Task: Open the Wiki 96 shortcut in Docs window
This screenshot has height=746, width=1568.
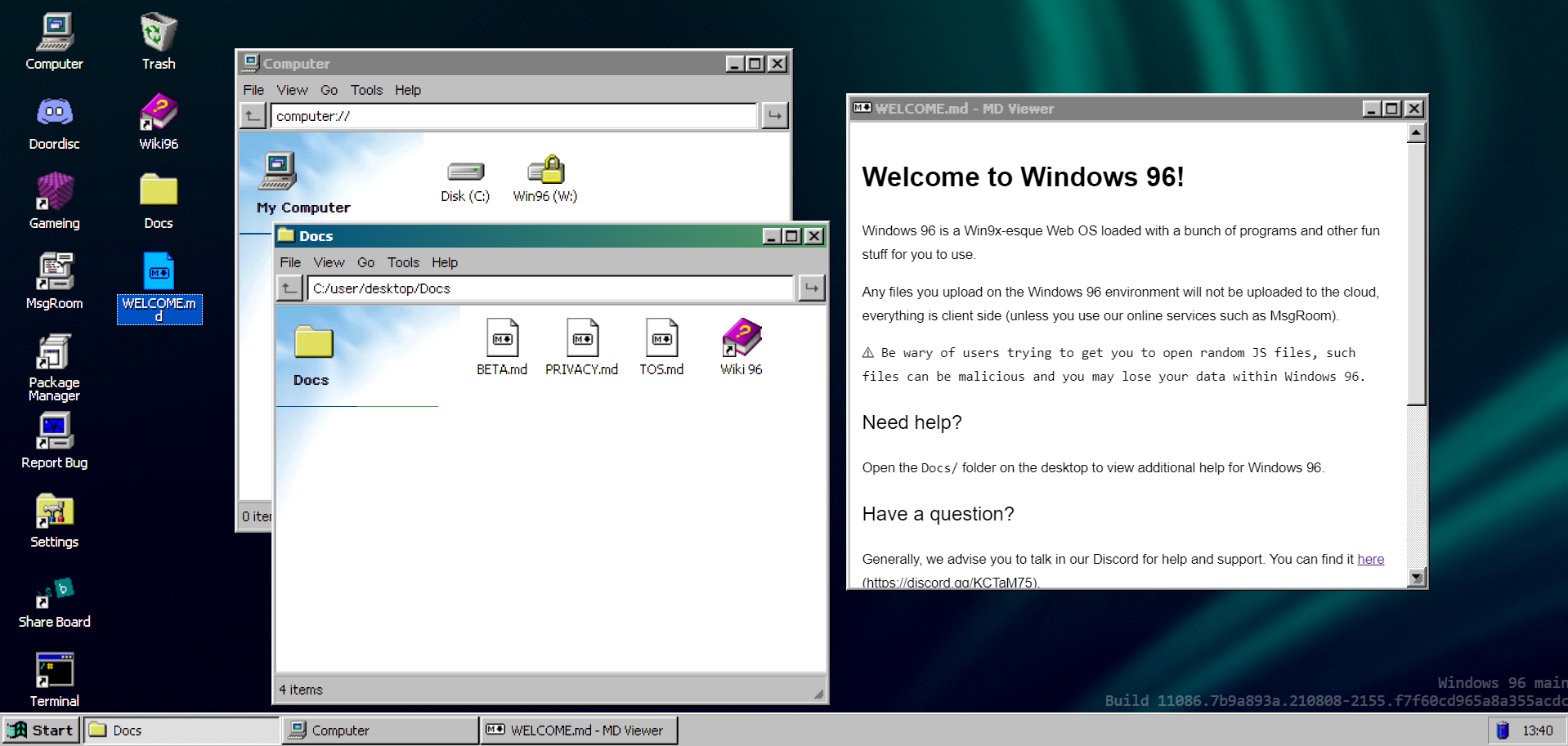Action: click(741, 347)
